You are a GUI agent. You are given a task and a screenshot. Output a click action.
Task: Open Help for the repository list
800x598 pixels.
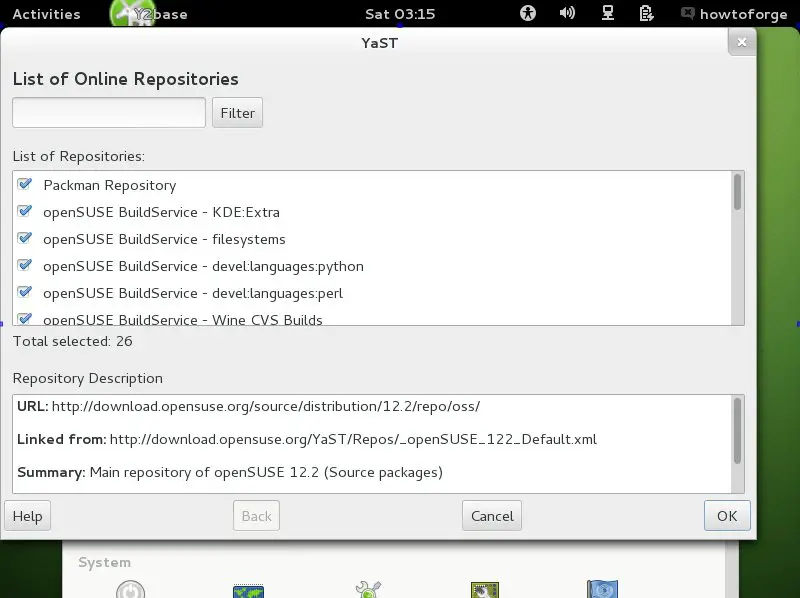[x=28, y=516]
